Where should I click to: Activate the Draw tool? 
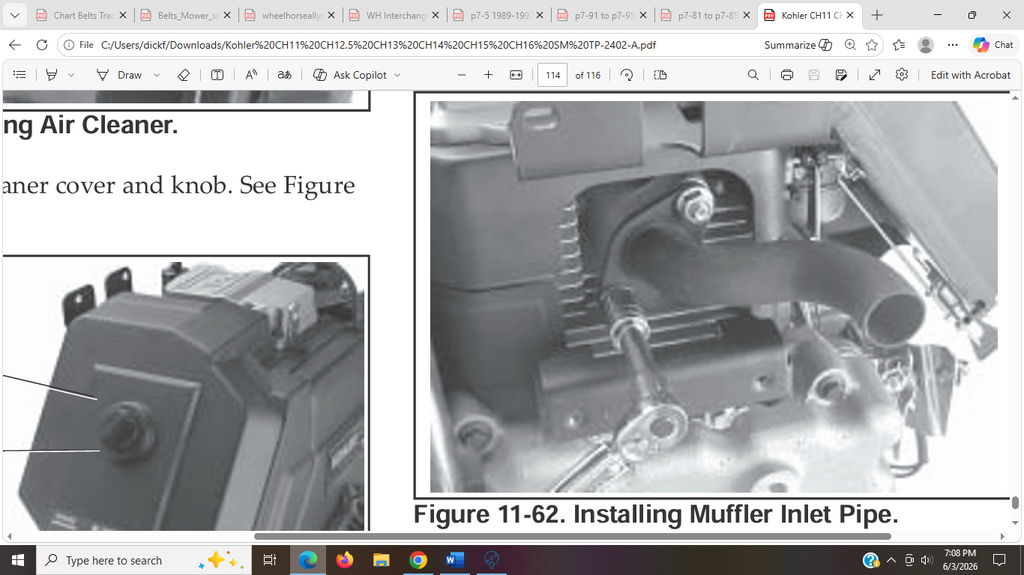(x=120, y=75)
